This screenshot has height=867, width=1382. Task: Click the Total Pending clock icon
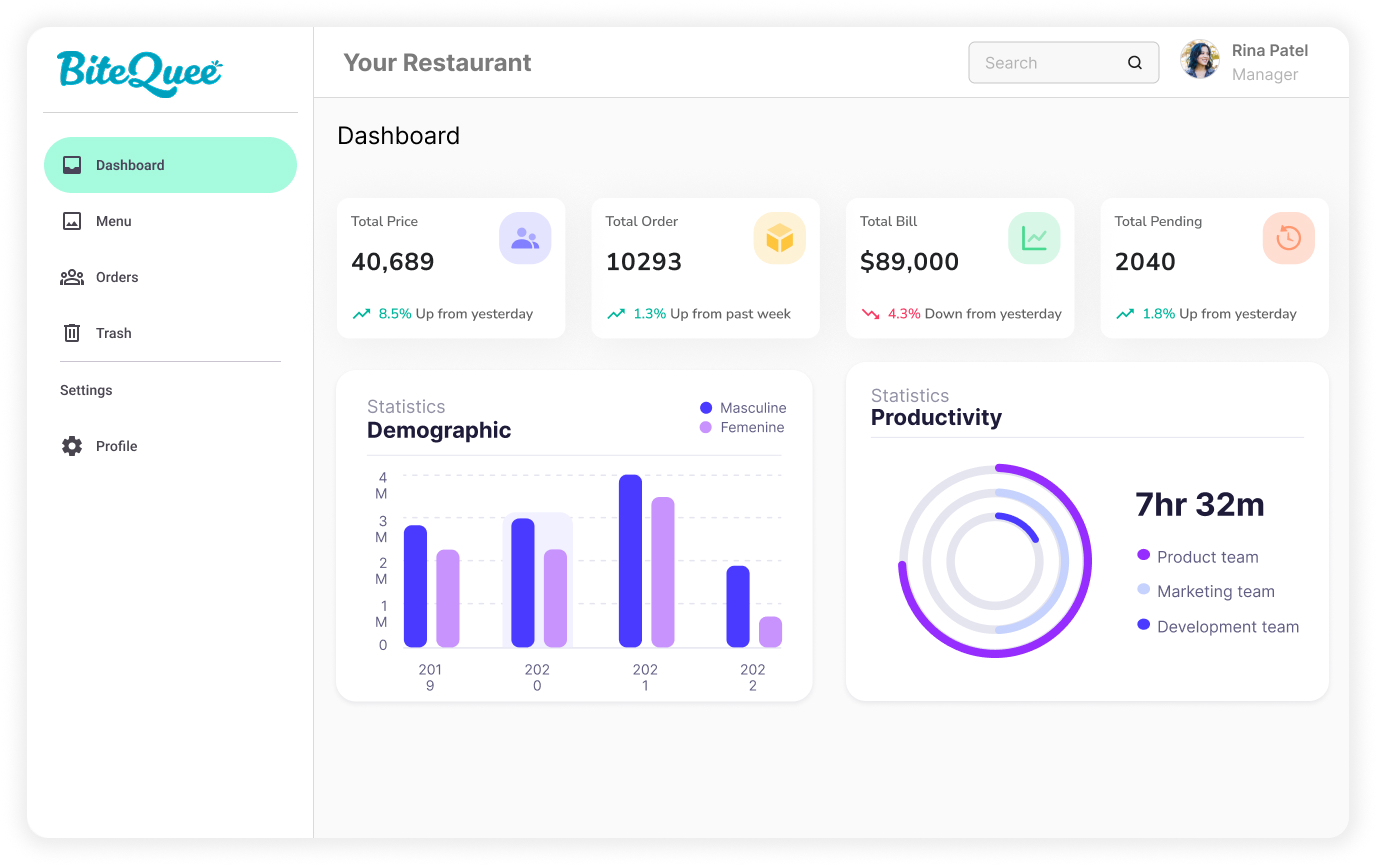(1289, 238)
